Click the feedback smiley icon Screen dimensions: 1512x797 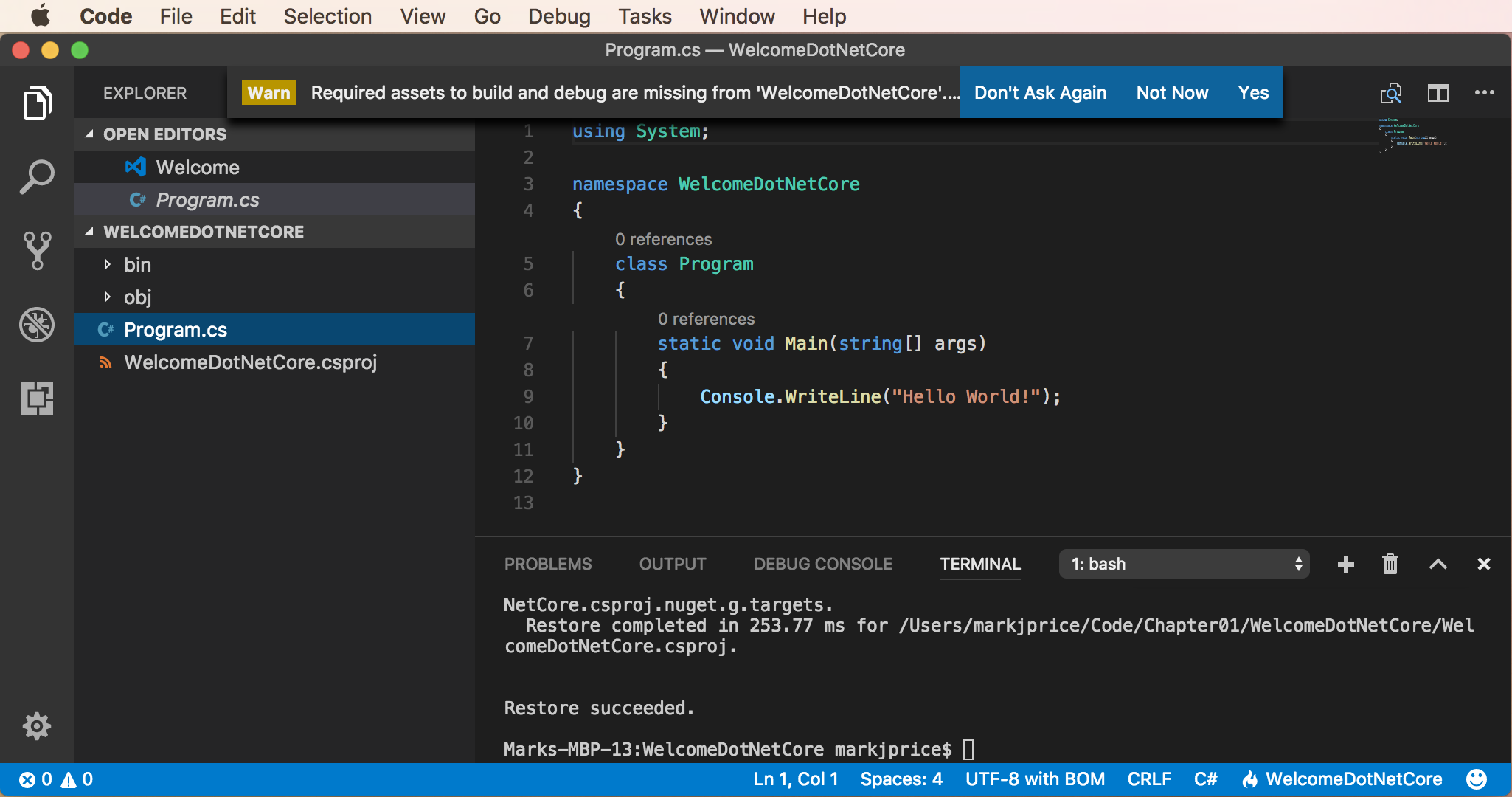point(1477,779)
